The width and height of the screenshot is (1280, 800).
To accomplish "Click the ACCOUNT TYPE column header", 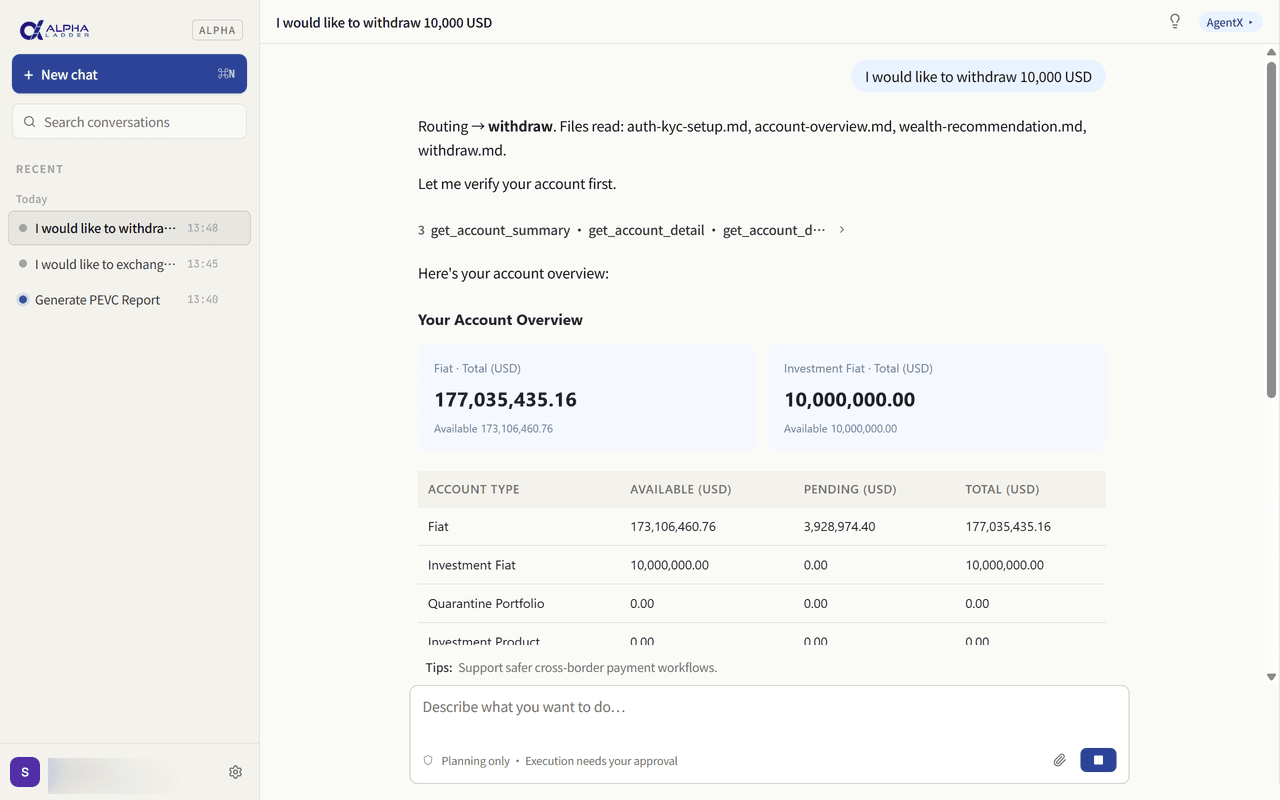I will tap(474, 489).
